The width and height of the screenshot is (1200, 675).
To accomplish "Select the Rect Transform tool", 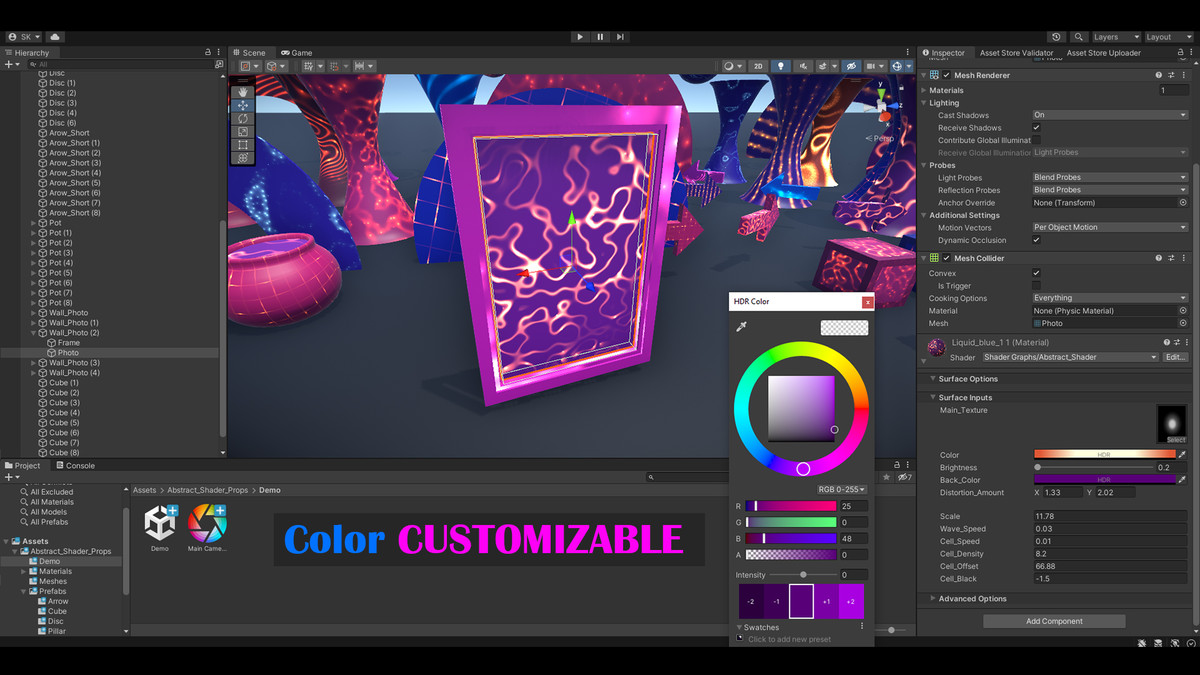I will tap(242, 144).
